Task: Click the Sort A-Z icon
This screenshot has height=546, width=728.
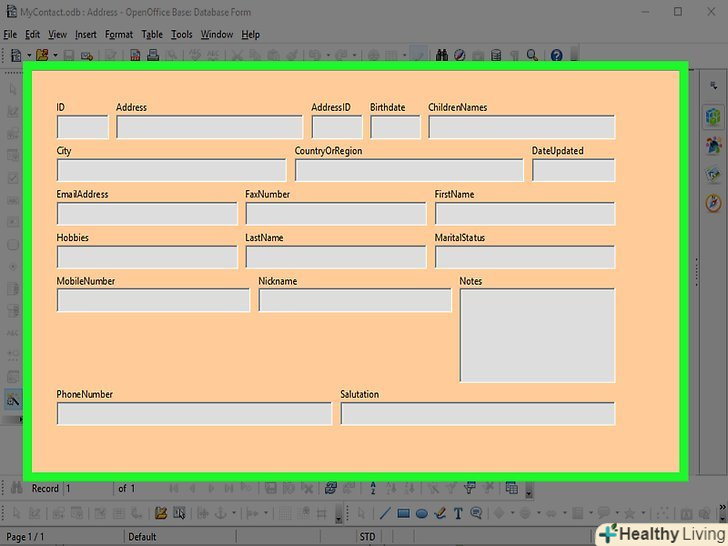Action: 373,488
